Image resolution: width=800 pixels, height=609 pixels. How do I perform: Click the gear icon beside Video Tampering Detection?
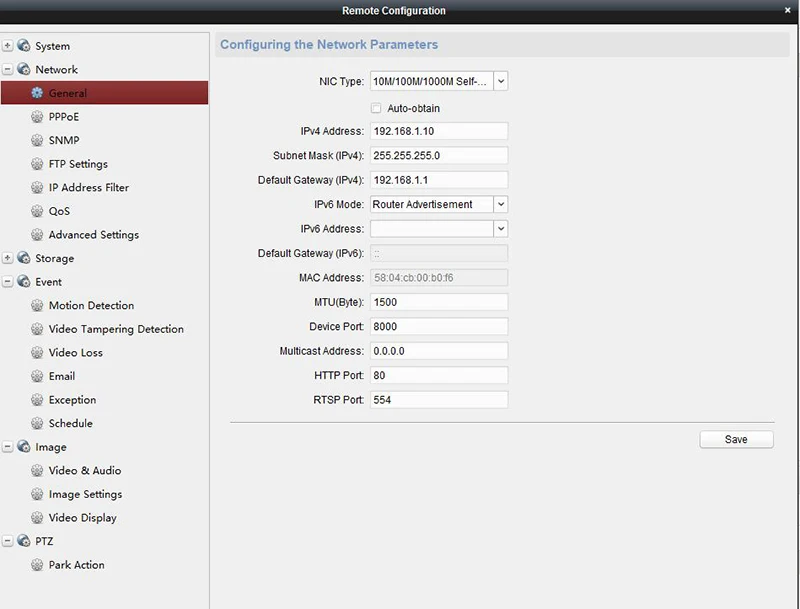click(37, 329)
